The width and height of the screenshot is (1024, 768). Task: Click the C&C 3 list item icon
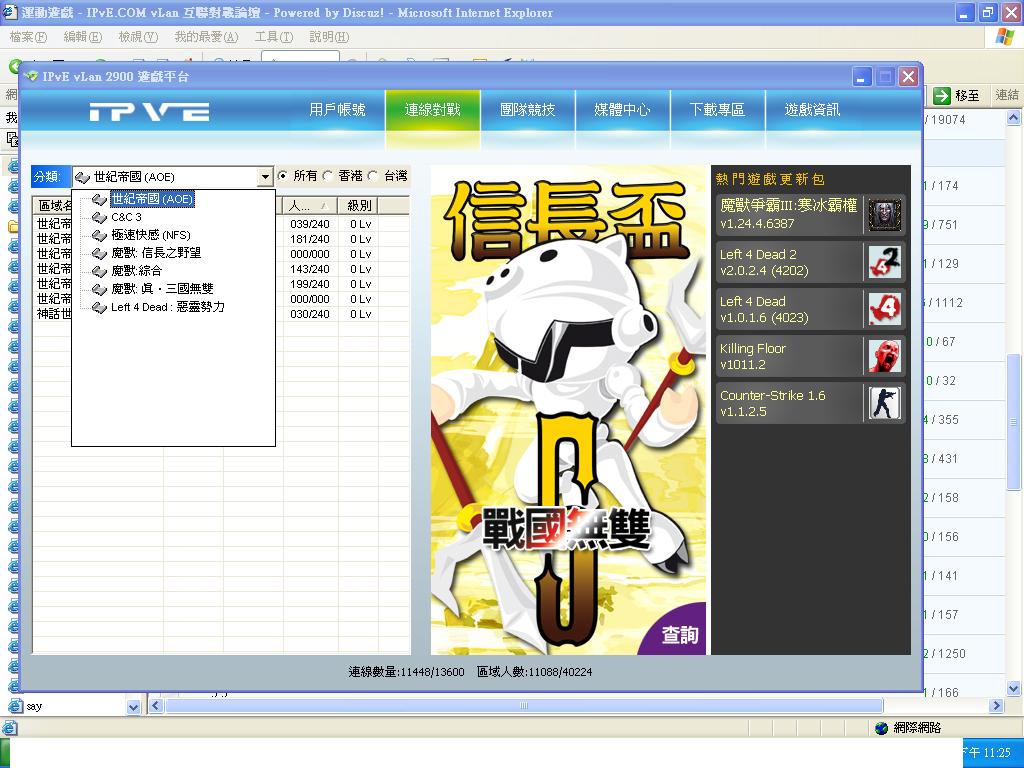99,217
